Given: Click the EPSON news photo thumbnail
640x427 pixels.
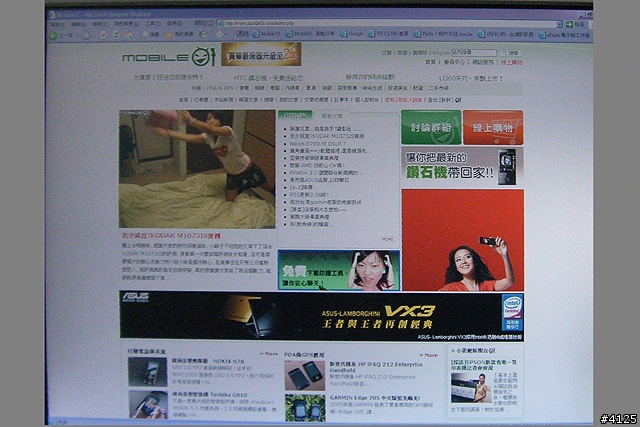Looking at the screenshot, I should pyautogui.click(x=469, y=388).
